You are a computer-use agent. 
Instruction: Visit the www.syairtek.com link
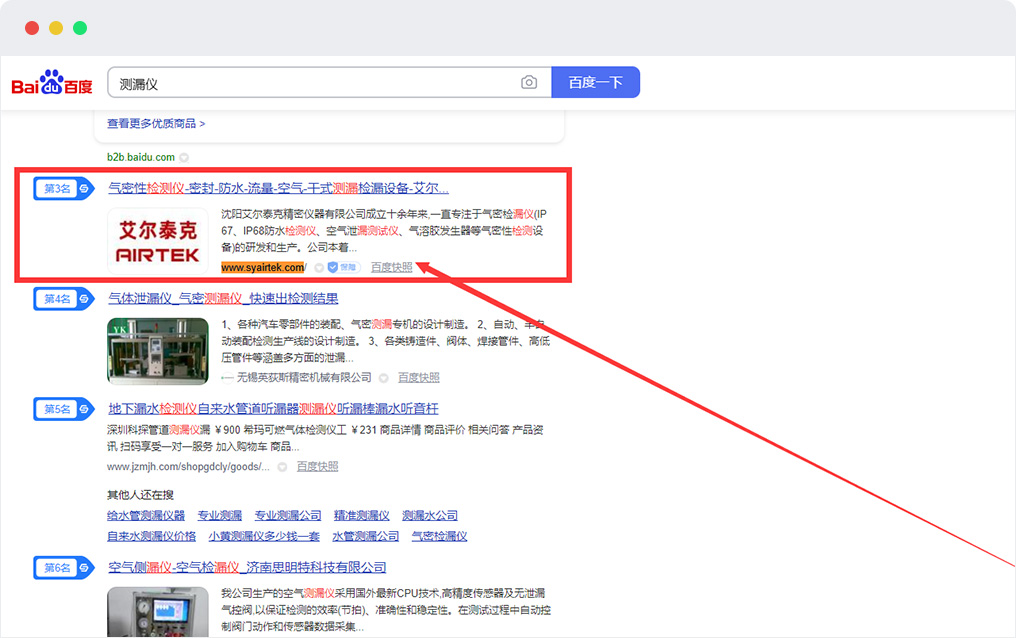pos(263,267)
